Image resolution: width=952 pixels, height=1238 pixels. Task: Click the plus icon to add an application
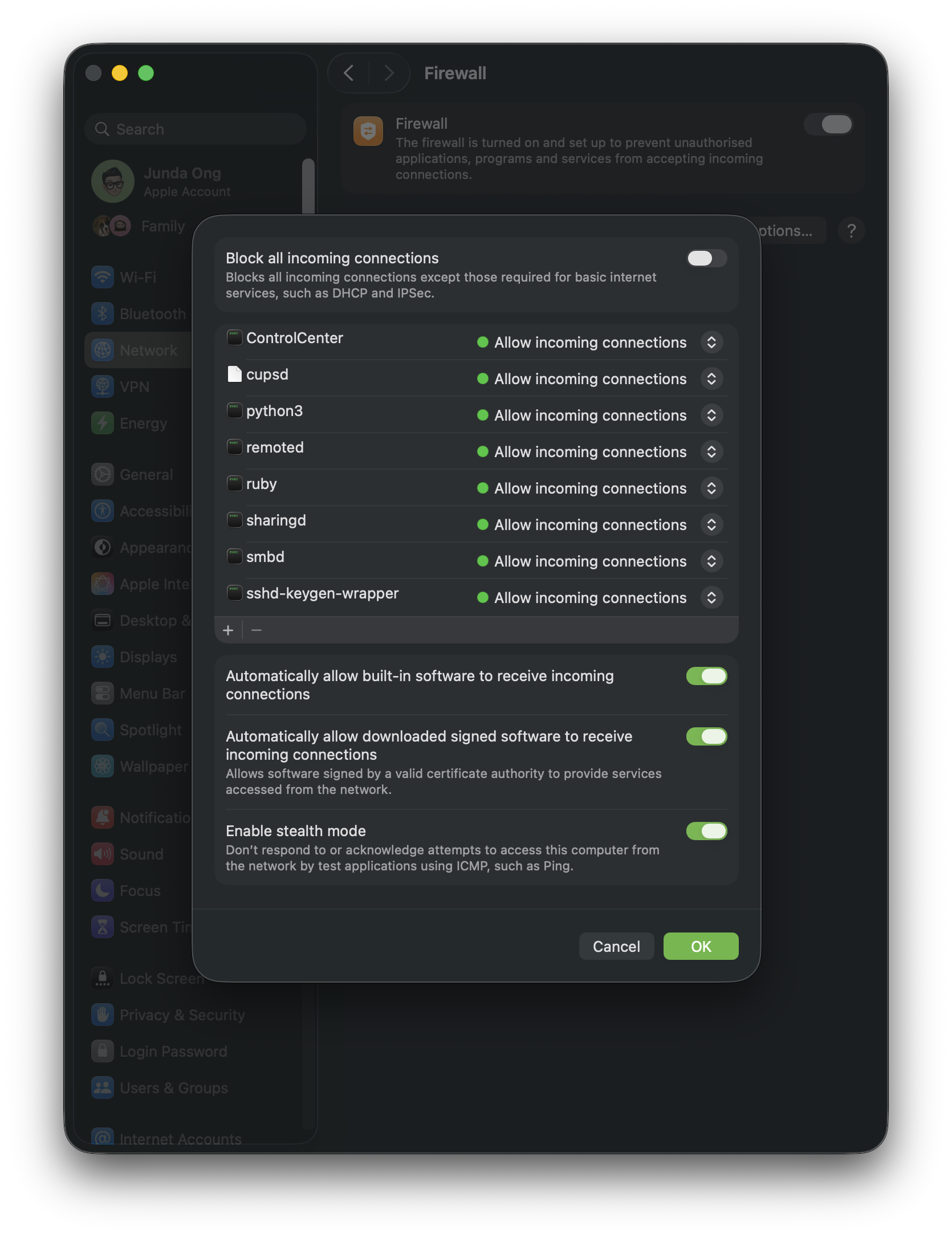pyautogui.click(x=228, y=630)
